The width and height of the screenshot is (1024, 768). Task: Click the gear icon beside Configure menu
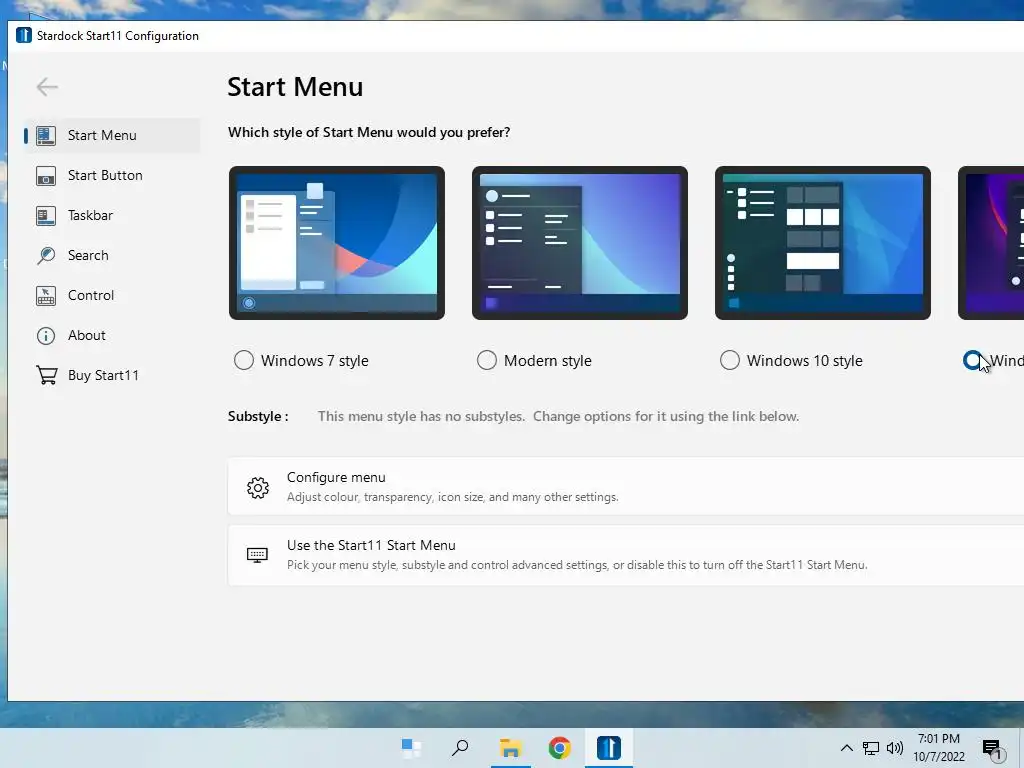point(258,487)
